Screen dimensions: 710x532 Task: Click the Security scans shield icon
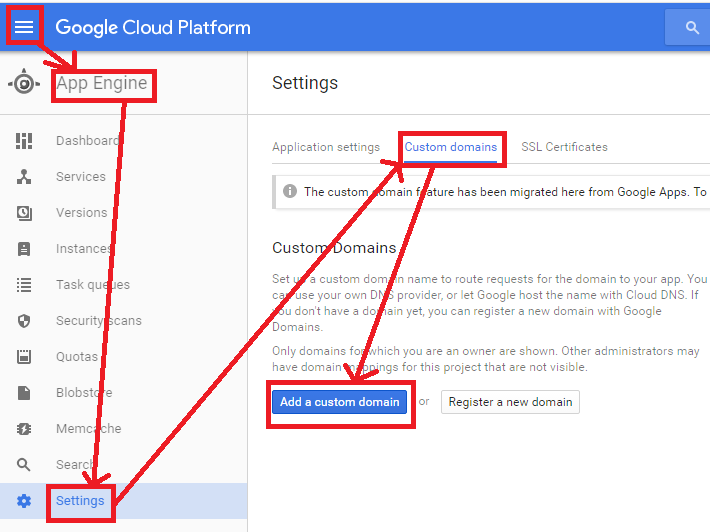25,321
